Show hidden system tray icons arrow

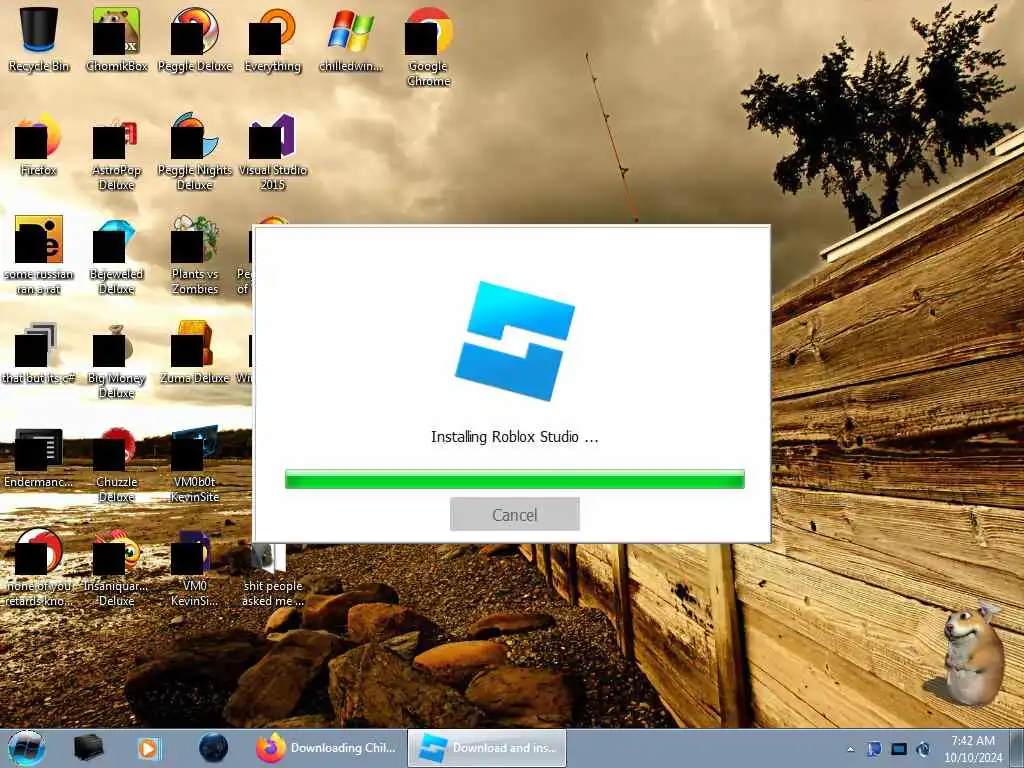[x=850, y=749]
